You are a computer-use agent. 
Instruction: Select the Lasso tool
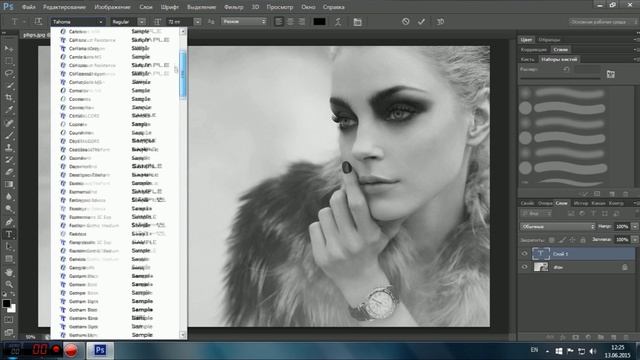9,73
